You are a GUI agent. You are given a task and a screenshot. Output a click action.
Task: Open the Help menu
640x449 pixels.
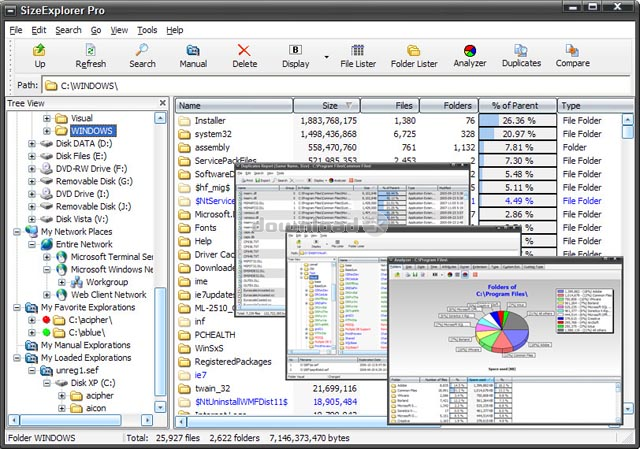pyautogui.click(x=175, y=30)
